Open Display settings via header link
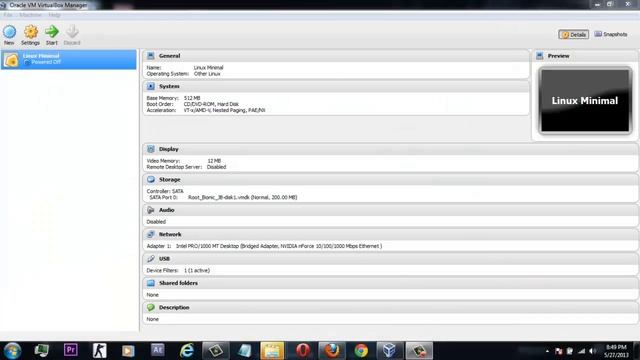 tap(169, 149)
